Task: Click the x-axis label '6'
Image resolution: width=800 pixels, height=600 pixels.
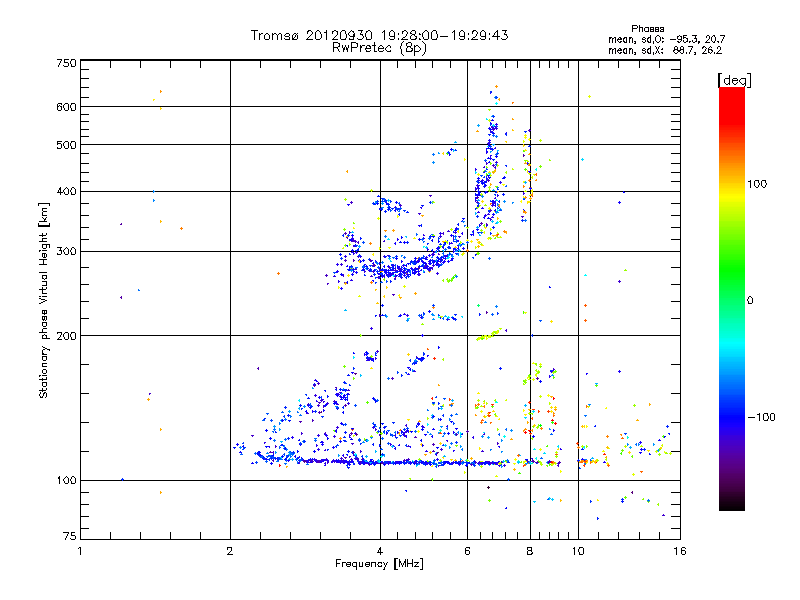Action: click(467, 551)
